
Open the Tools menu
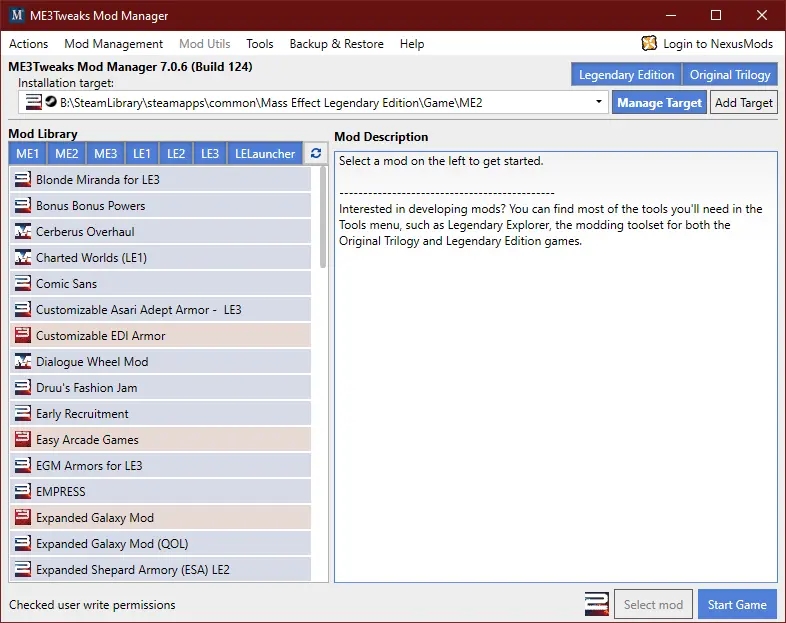(x=260, y=44)
